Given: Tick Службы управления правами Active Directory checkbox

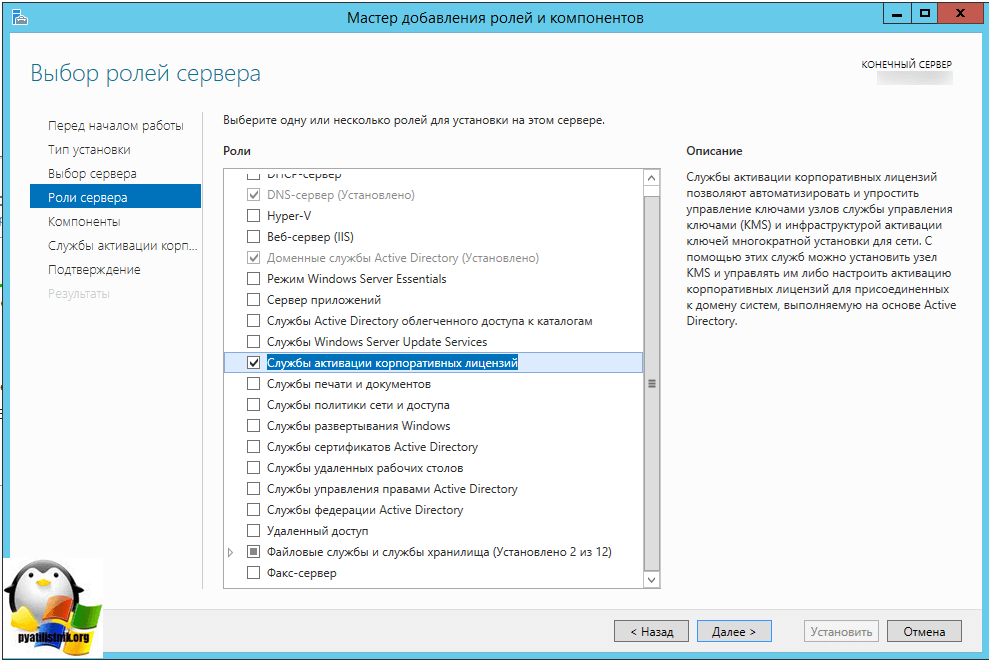Looking at the screenshot, I should (254, 489).
